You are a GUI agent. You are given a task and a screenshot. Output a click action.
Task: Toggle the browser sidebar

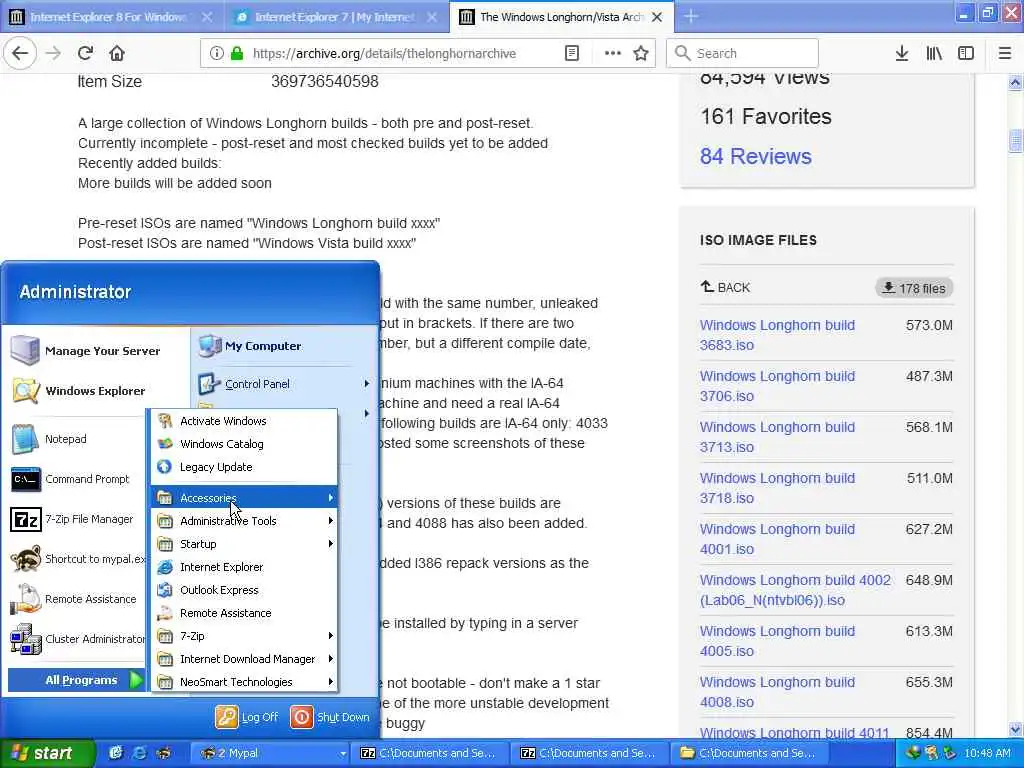click(966, 54)
